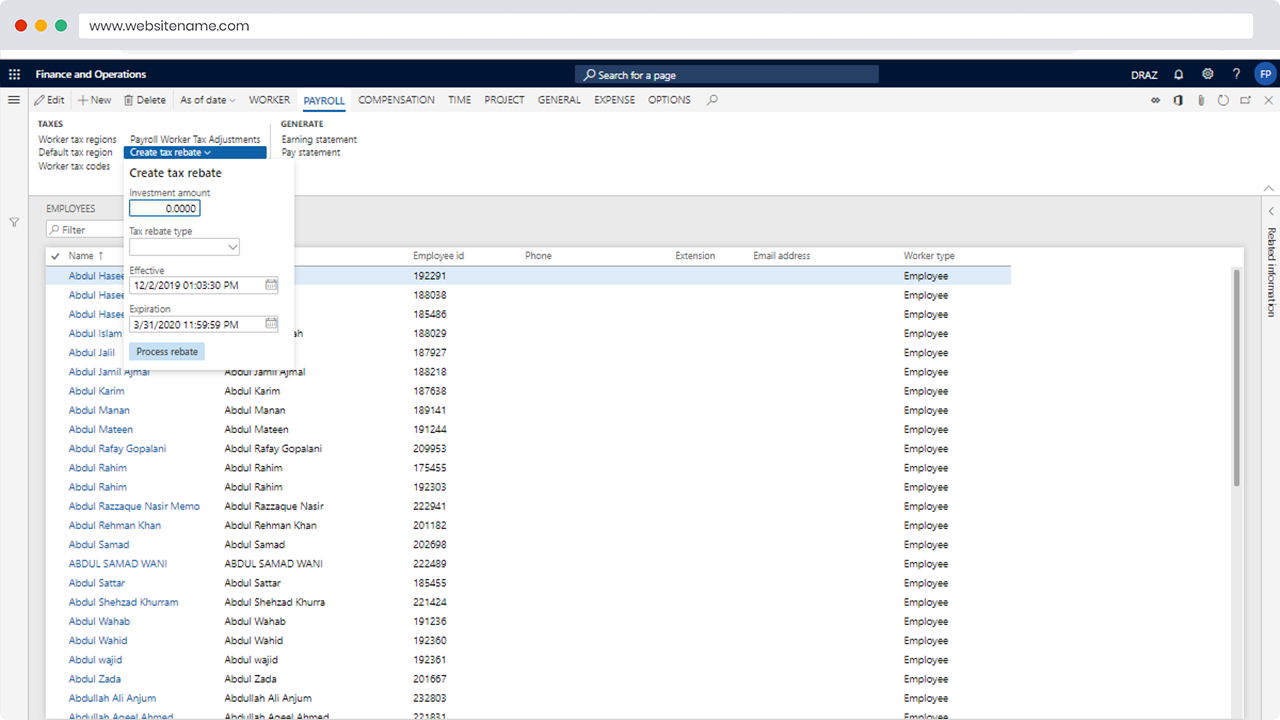Click the DRAZ company selector

click(x=1144, y=75)
